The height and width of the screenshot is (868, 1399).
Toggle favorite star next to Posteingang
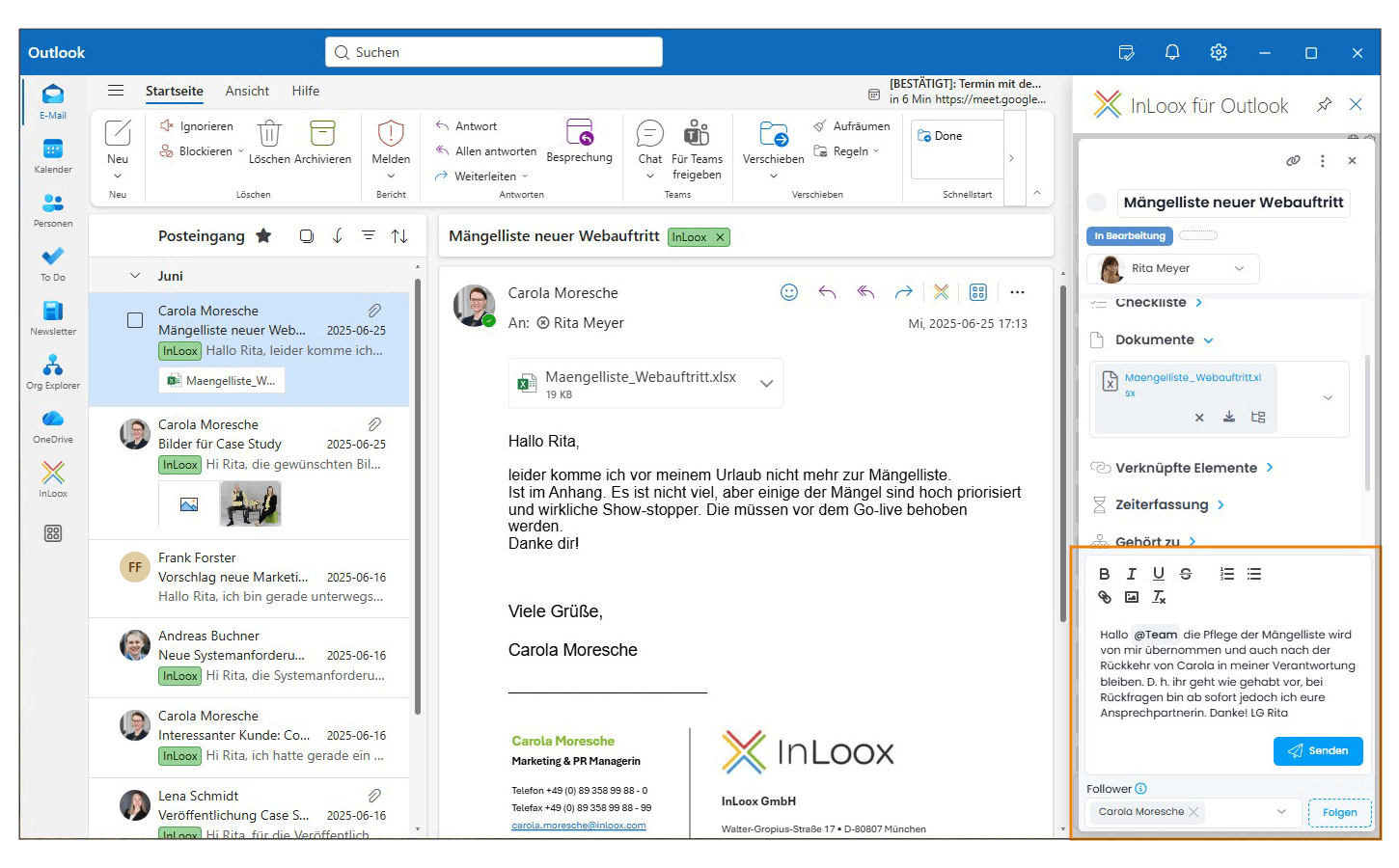[263, 236]
